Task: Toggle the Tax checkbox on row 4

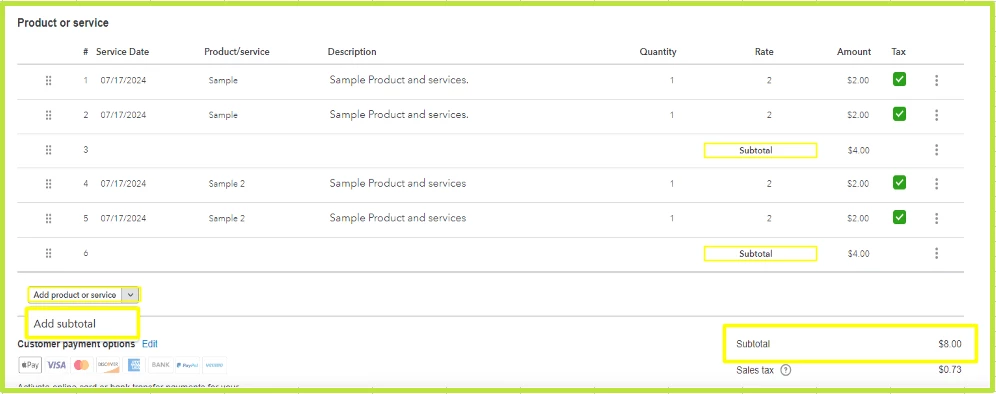Action: [x=899, y=182]
